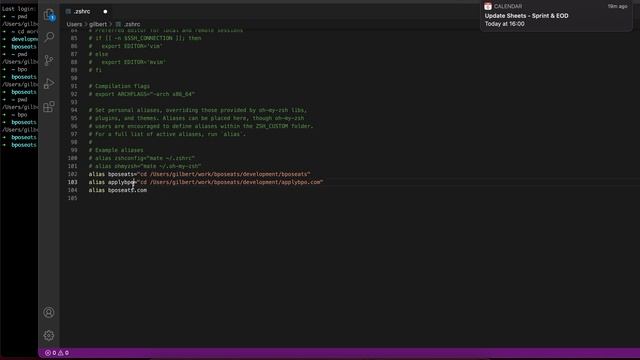Screen dimensions: 640x360
Task: Click the gilbert breadcrumb segment
Action: (98, 24)
